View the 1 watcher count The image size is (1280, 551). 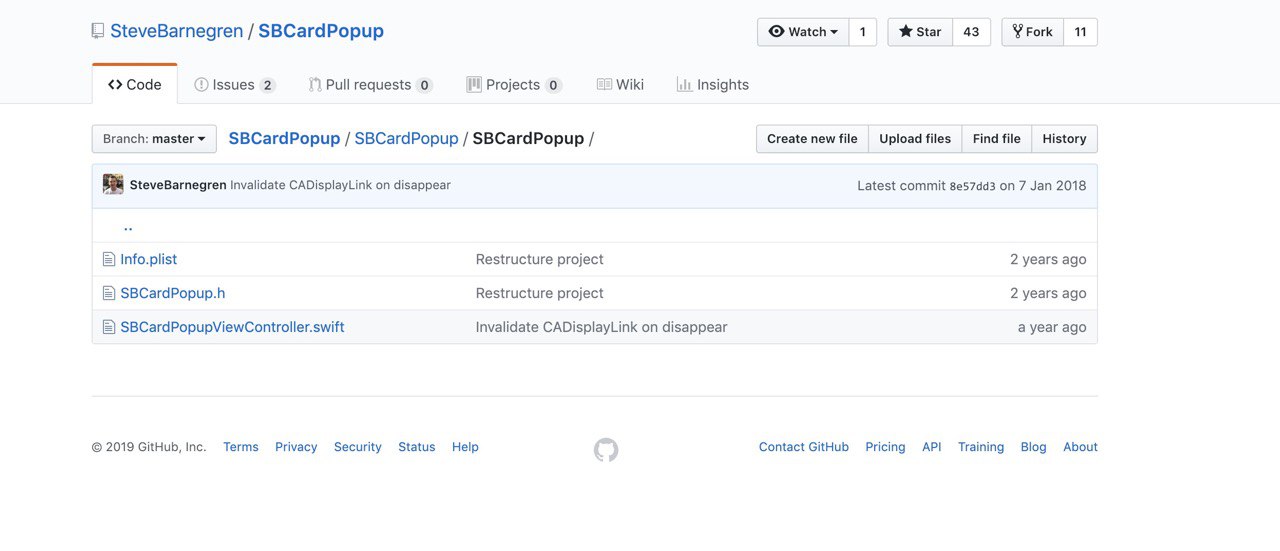[x=863, y=32]
